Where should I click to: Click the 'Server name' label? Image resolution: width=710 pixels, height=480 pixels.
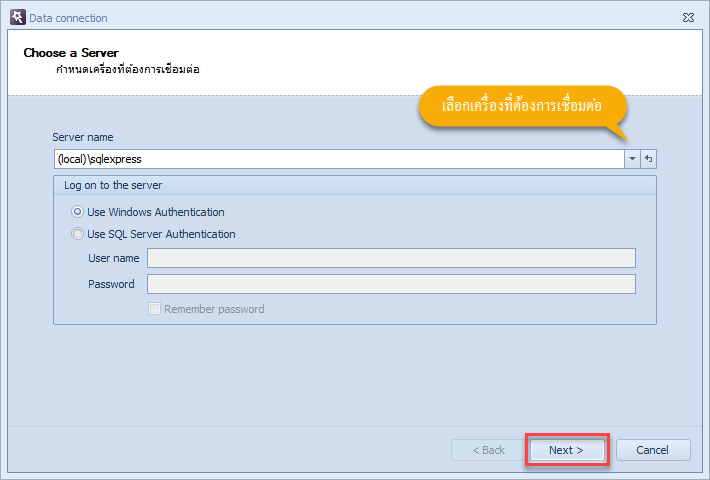point(83,137)
